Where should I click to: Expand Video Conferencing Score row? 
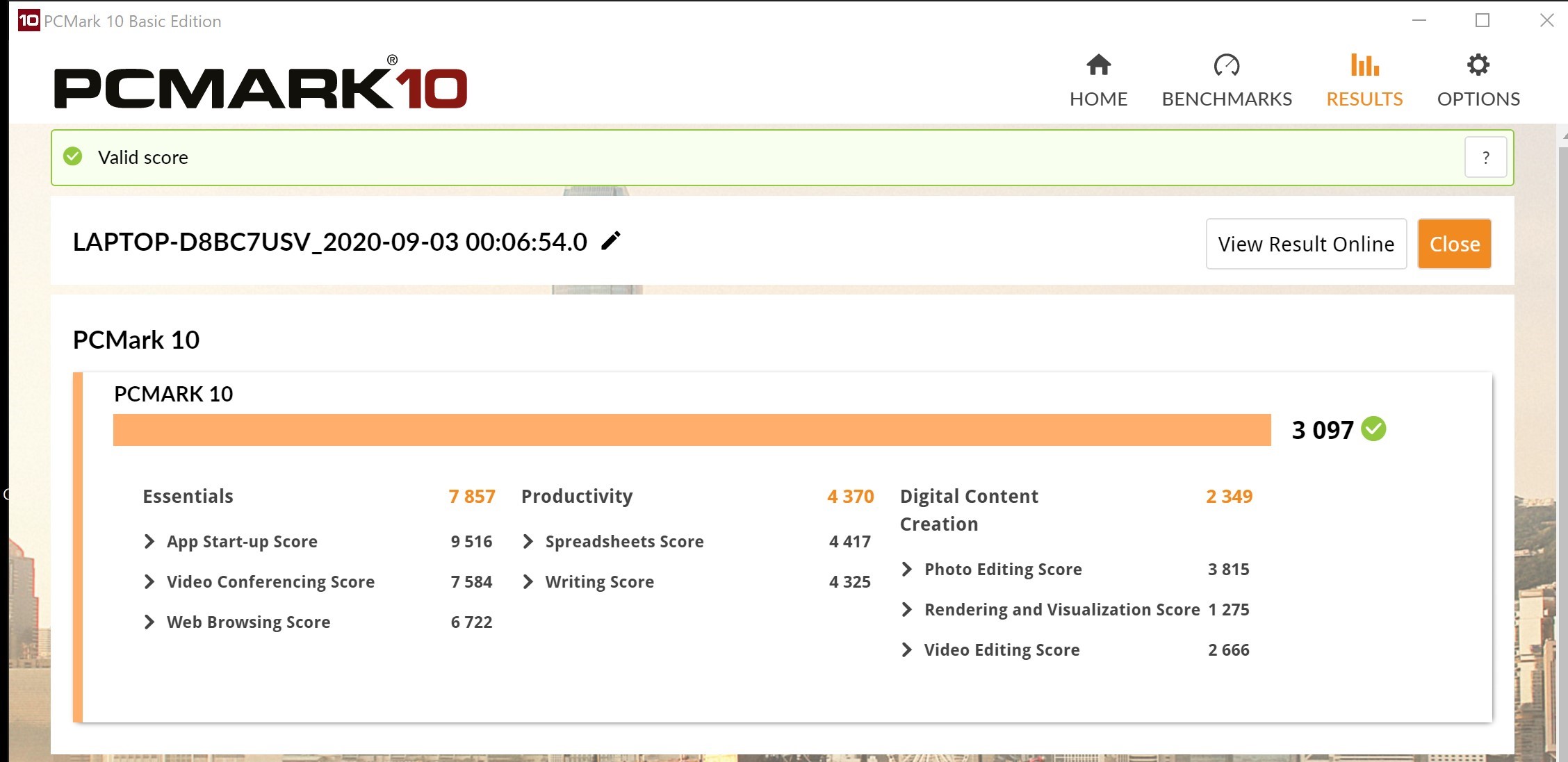click(x=149, y=582)
